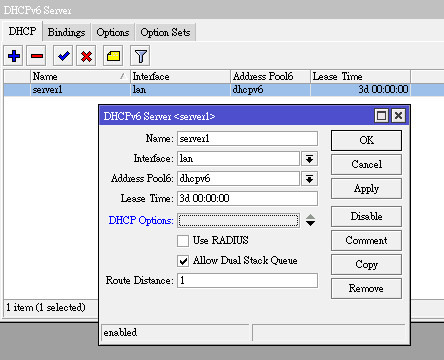Click the Cancel button

pyautogui.click(x=366, y=164)
